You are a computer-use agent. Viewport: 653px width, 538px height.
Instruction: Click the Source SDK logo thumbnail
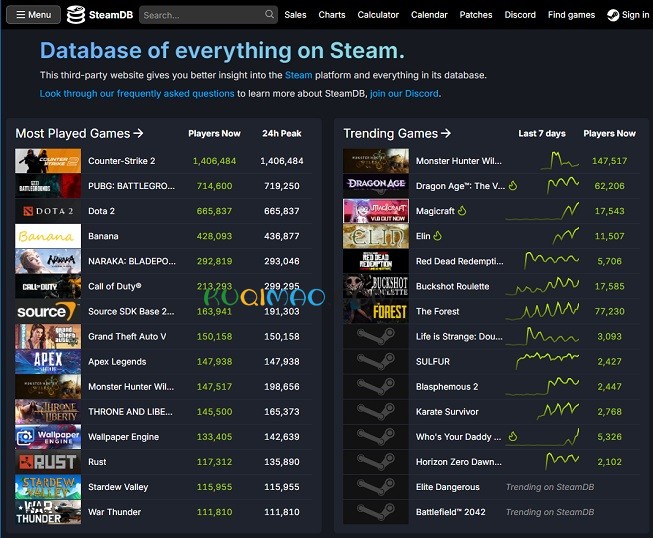pos(48,311)
